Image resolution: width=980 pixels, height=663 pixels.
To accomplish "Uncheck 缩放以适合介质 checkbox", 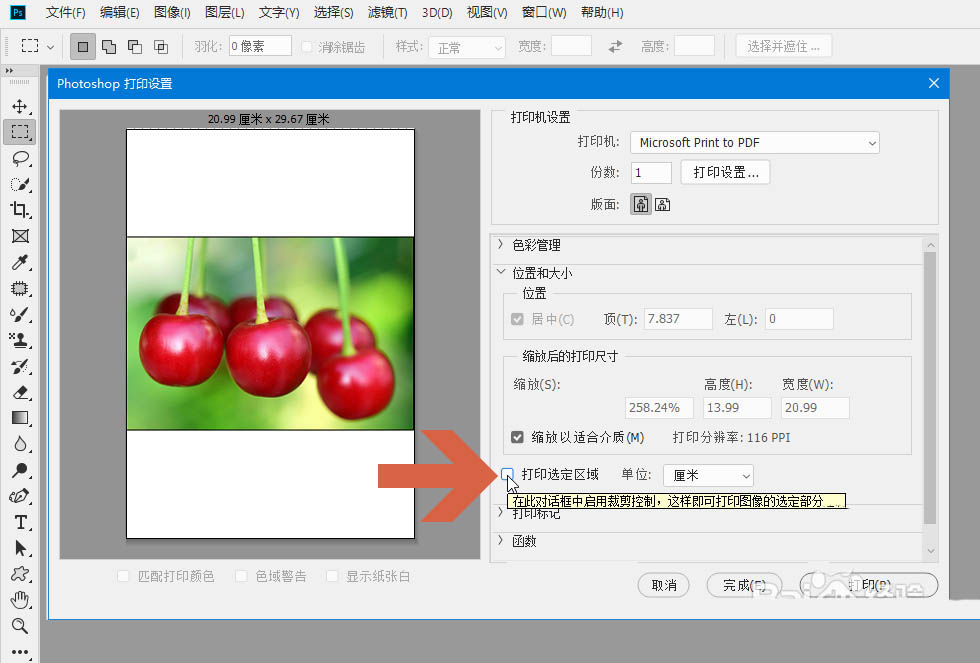I will coord(517,437).
